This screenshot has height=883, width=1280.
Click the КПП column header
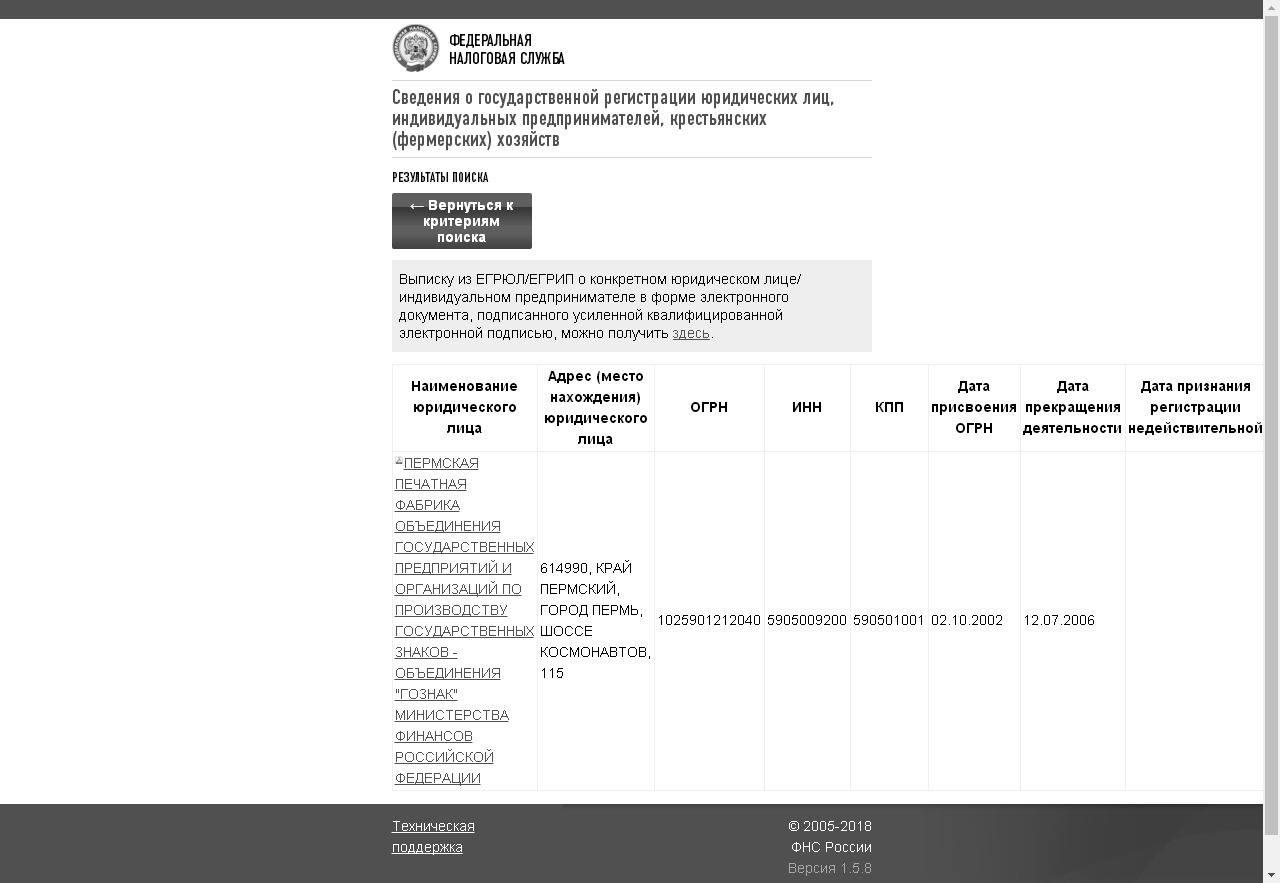click(x=889, y=407)
